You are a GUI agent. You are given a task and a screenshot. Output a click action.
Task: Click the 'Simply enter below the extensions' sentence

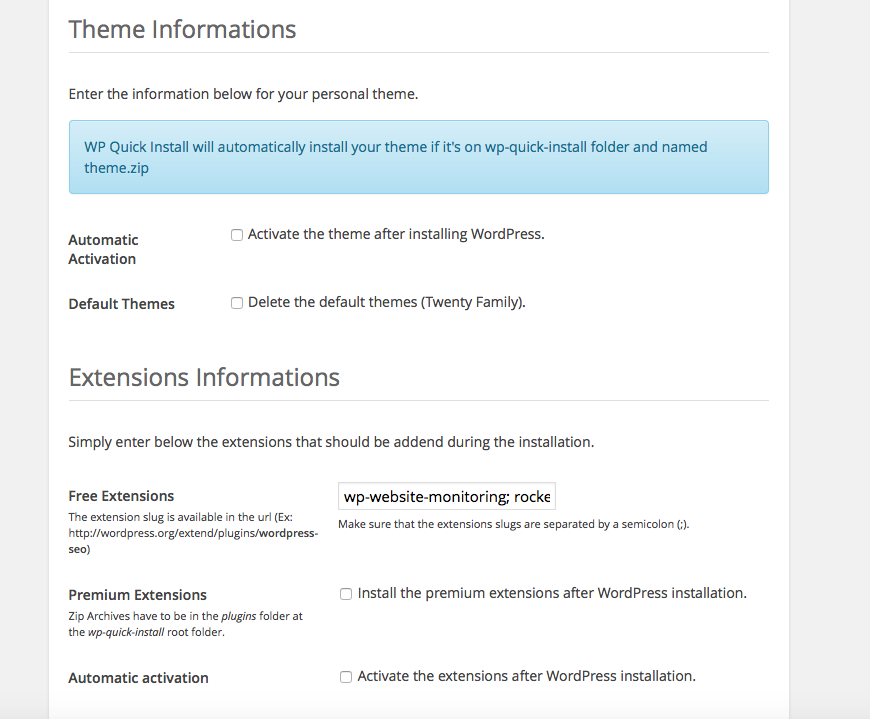[331, 442]
